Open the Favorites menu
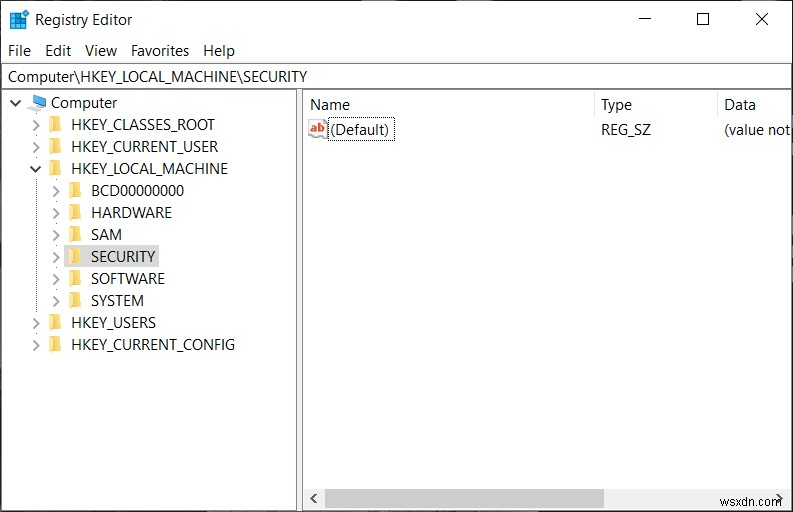793x512 pixels. 160,51
